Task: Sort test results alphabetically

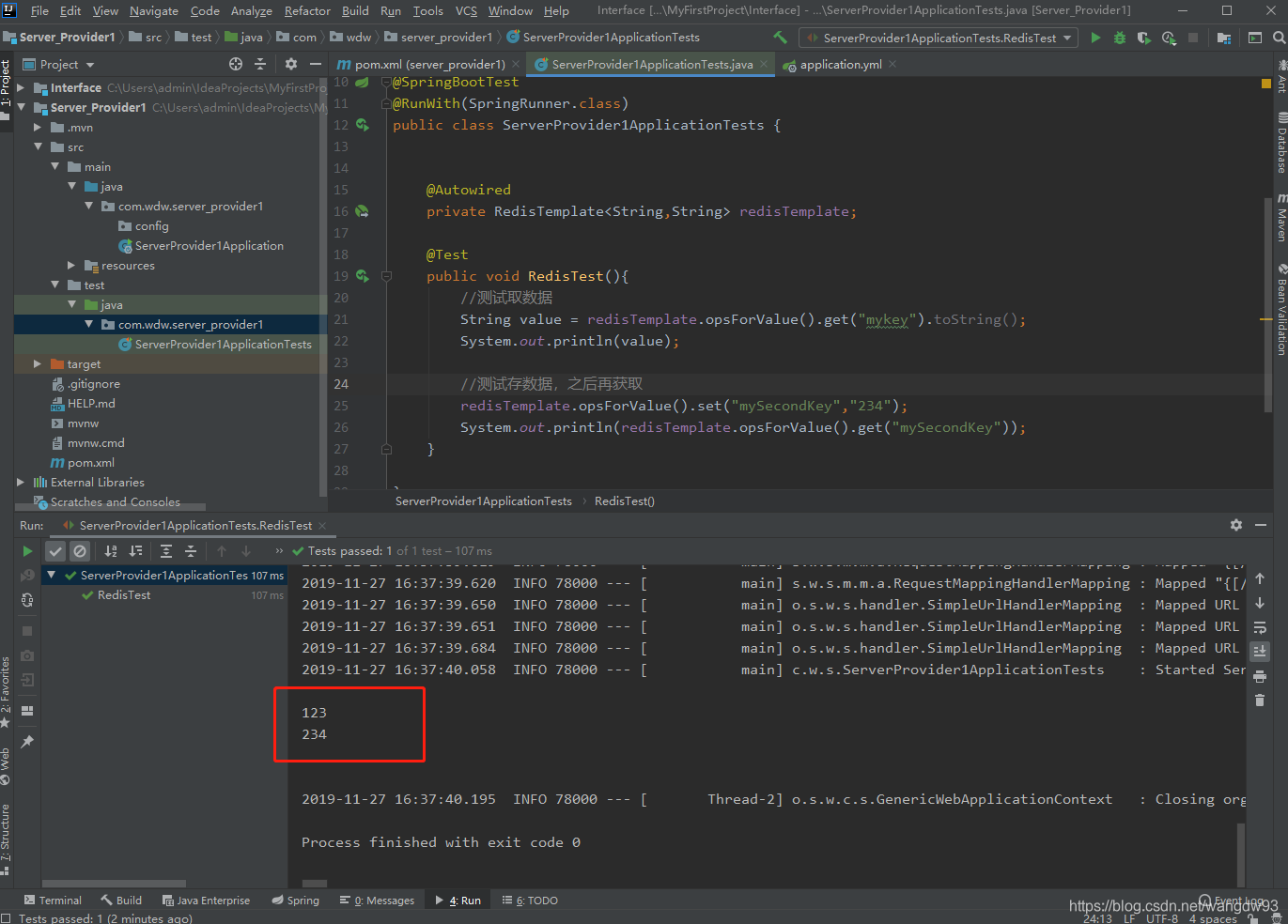Action: (x=111, y=551)
